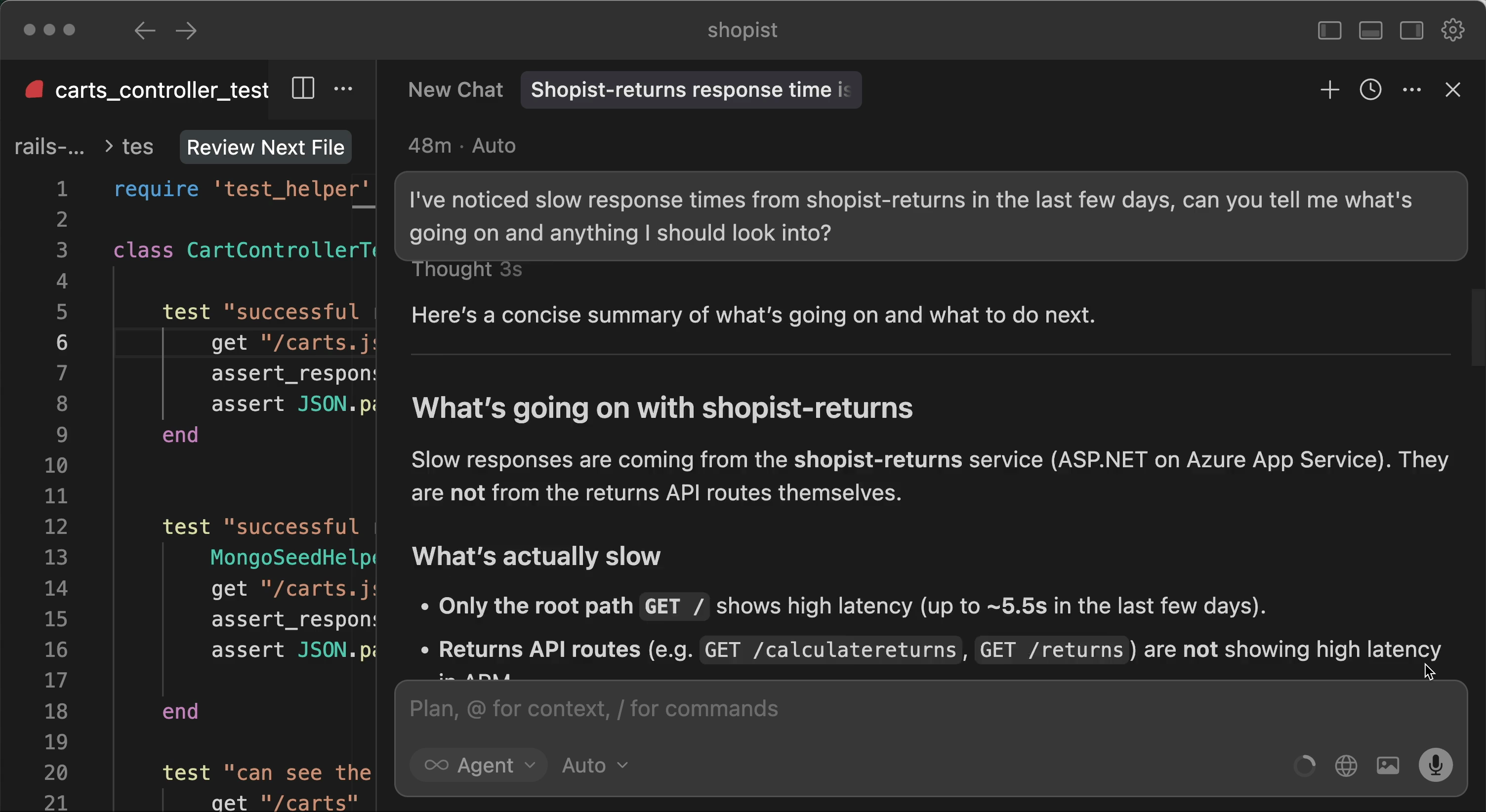Start a voice message with the microphone icon
Image resolution: width=1486 pixels, height=812 pixels.
[x=1435, y=766]
